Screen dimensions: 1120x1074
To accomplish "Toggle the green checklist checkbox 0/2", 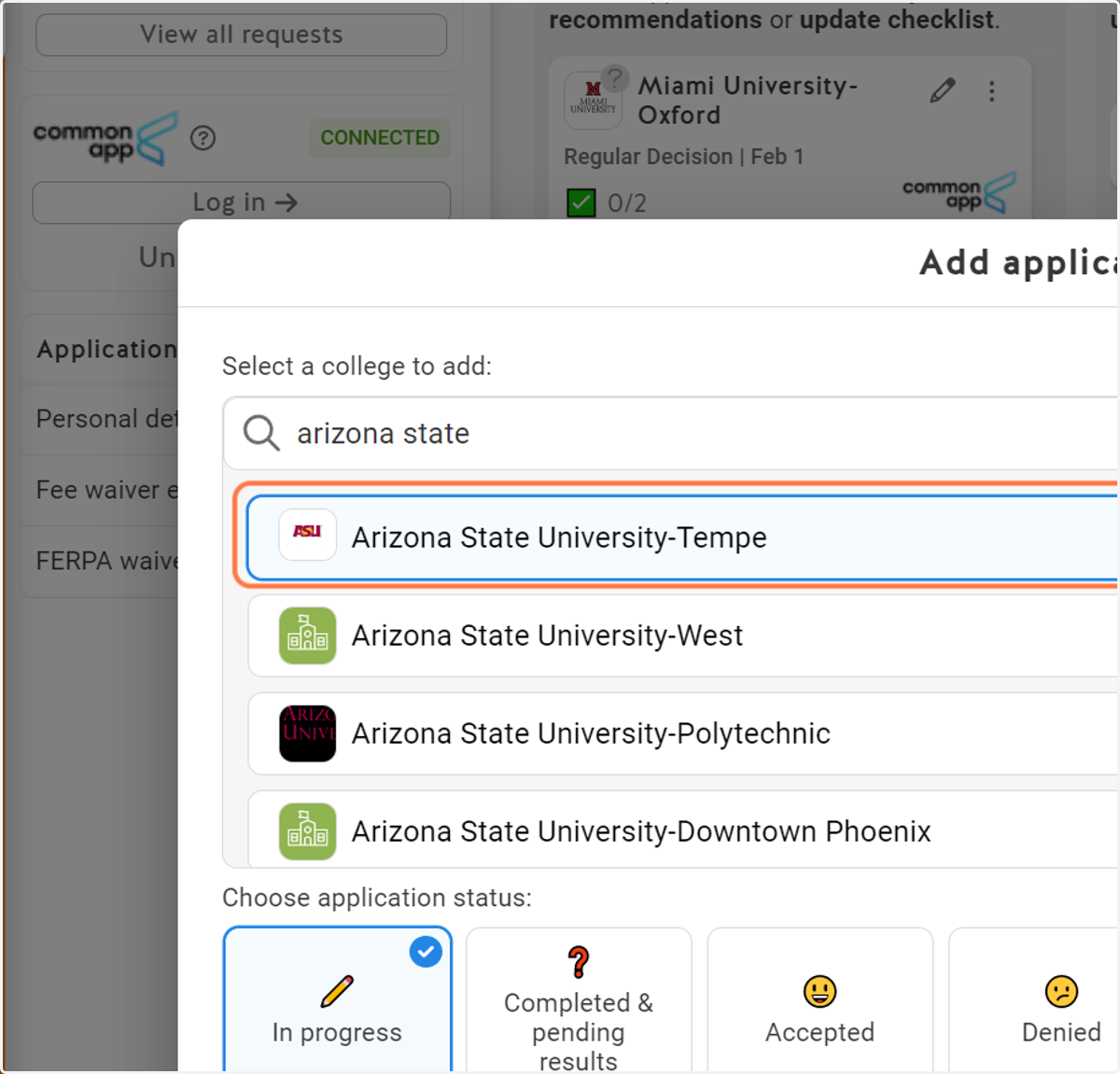I will (581, 202).
